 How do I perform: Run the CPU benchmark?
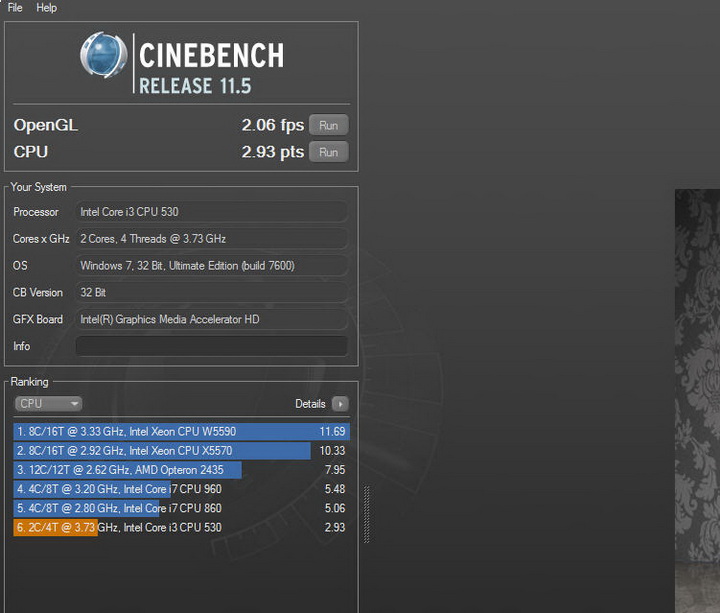pos(328,152)
